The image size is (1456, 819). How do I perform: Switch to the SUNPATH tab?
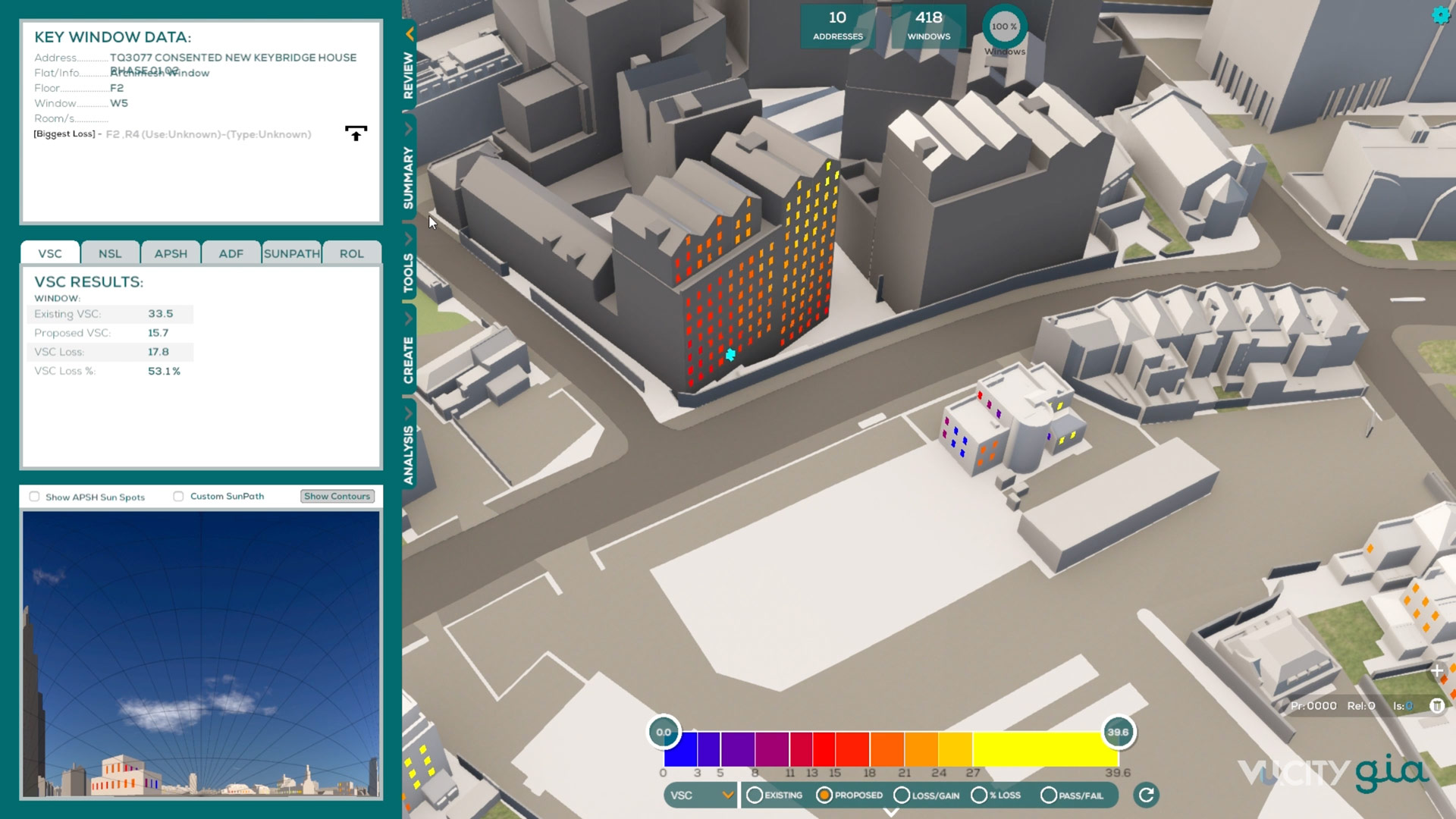coord(291,253)
